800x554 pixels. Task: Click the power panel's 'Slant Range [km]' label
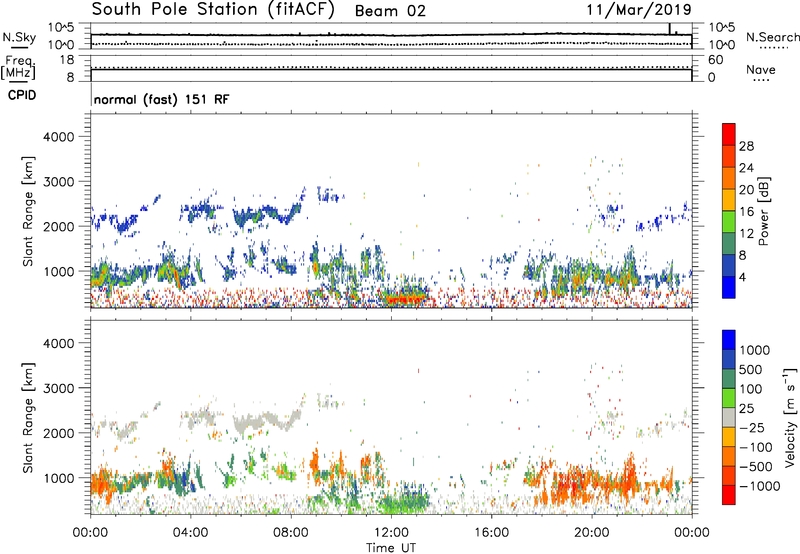[28, 211]
